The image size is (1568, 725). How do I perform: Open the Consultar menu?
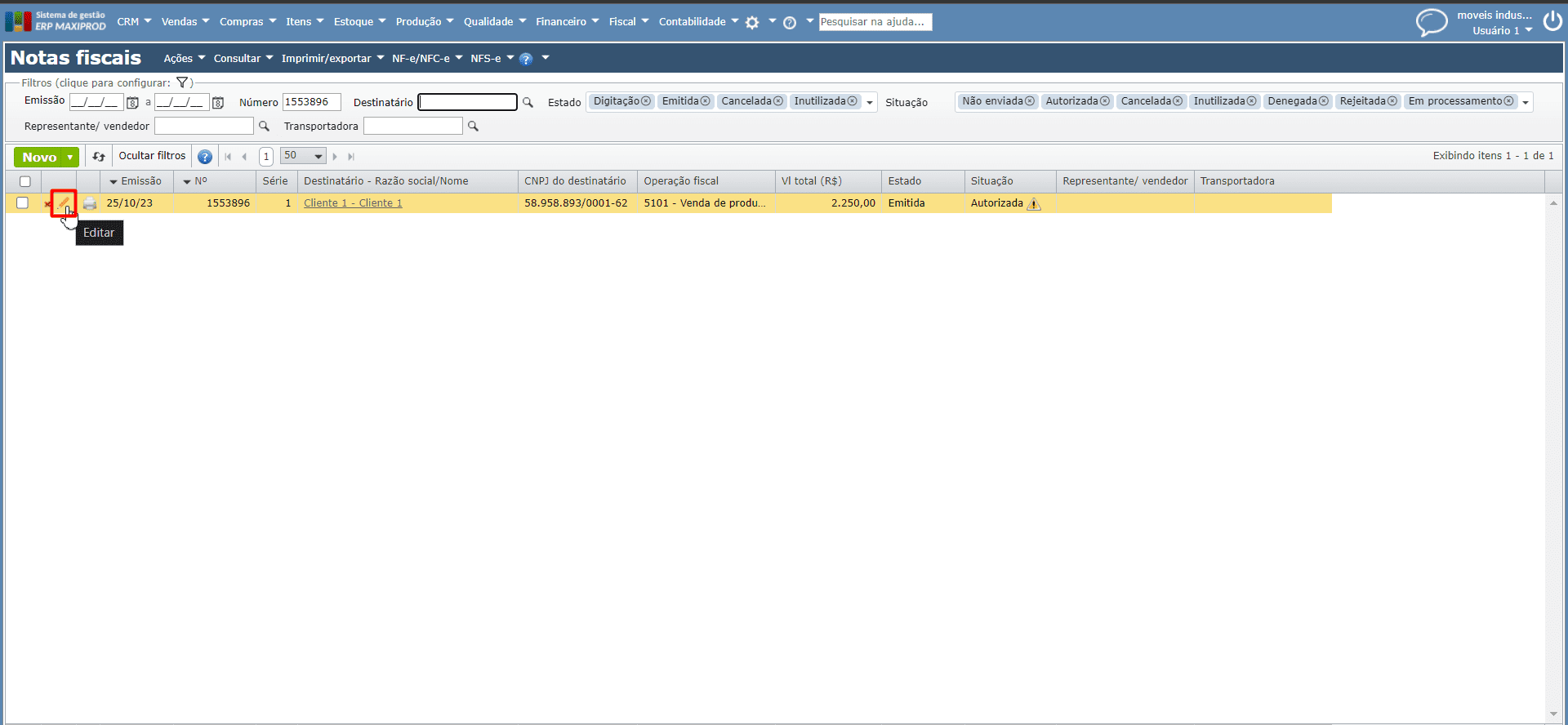pyautogui.click(x=243, y=59)
